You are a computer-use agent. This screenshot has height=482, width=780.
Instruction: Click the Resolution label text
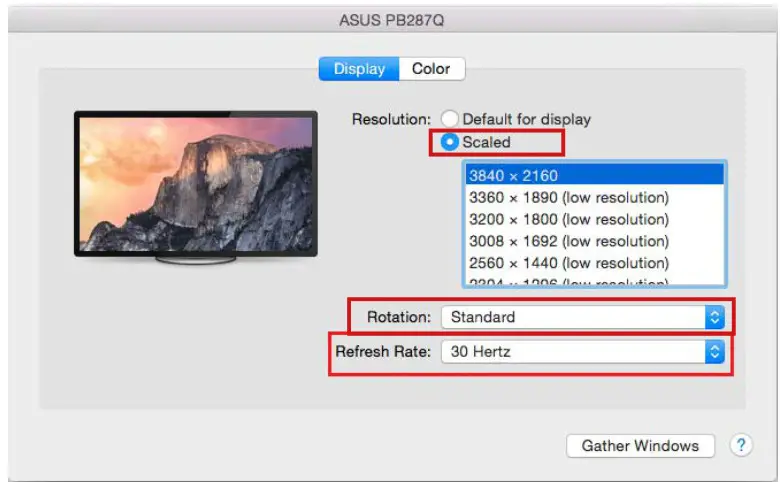coord(390,119)
